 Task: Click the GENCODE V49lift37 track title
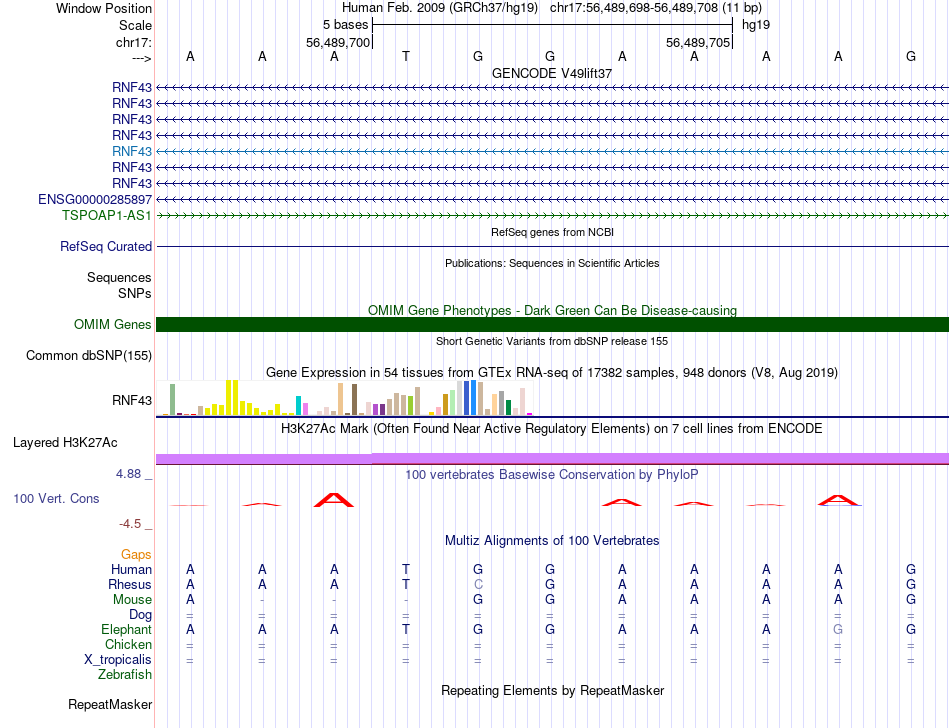click(x=552, y=74)
